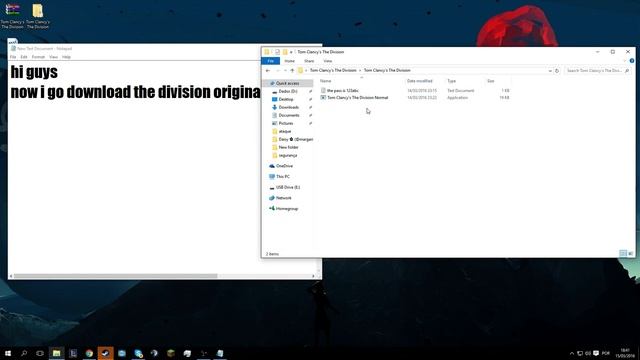Open Skype from the taskbar
This screenshot has height=360, width=640.
pyautogui.click(x=138, y=353)
